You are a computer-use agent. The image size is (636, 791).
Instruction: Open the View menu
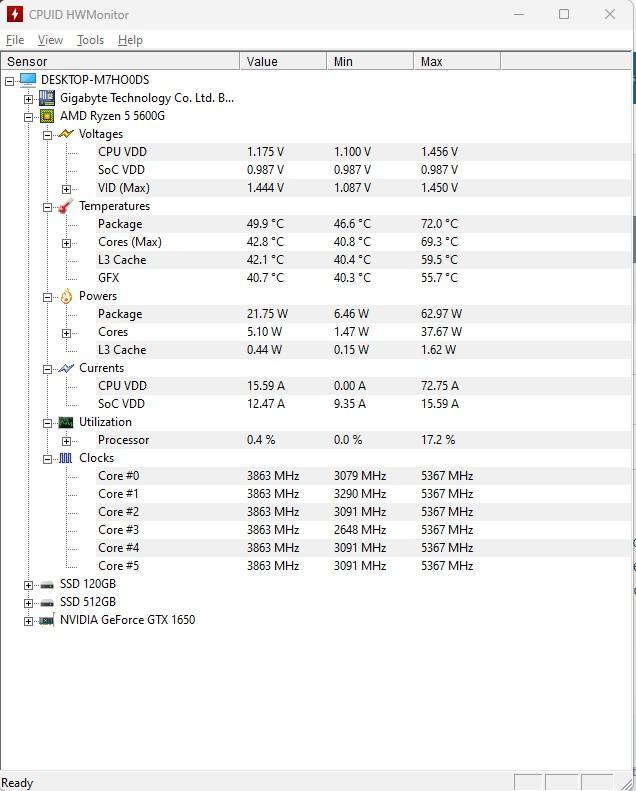click(50, 40)
